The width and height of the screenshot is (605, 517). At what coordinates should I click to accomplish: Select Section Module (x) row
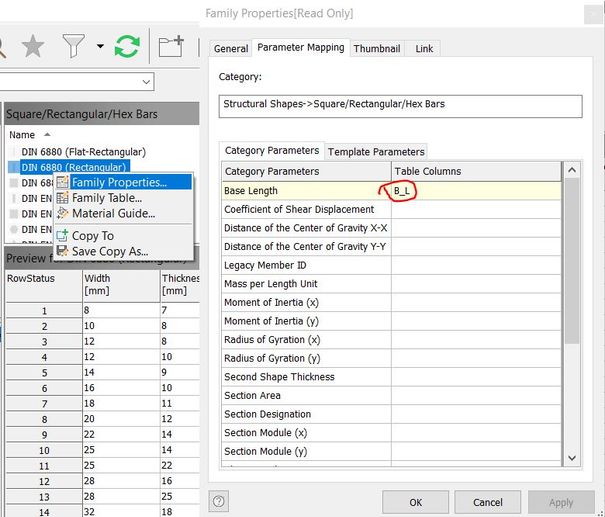(x=391, y=433)
